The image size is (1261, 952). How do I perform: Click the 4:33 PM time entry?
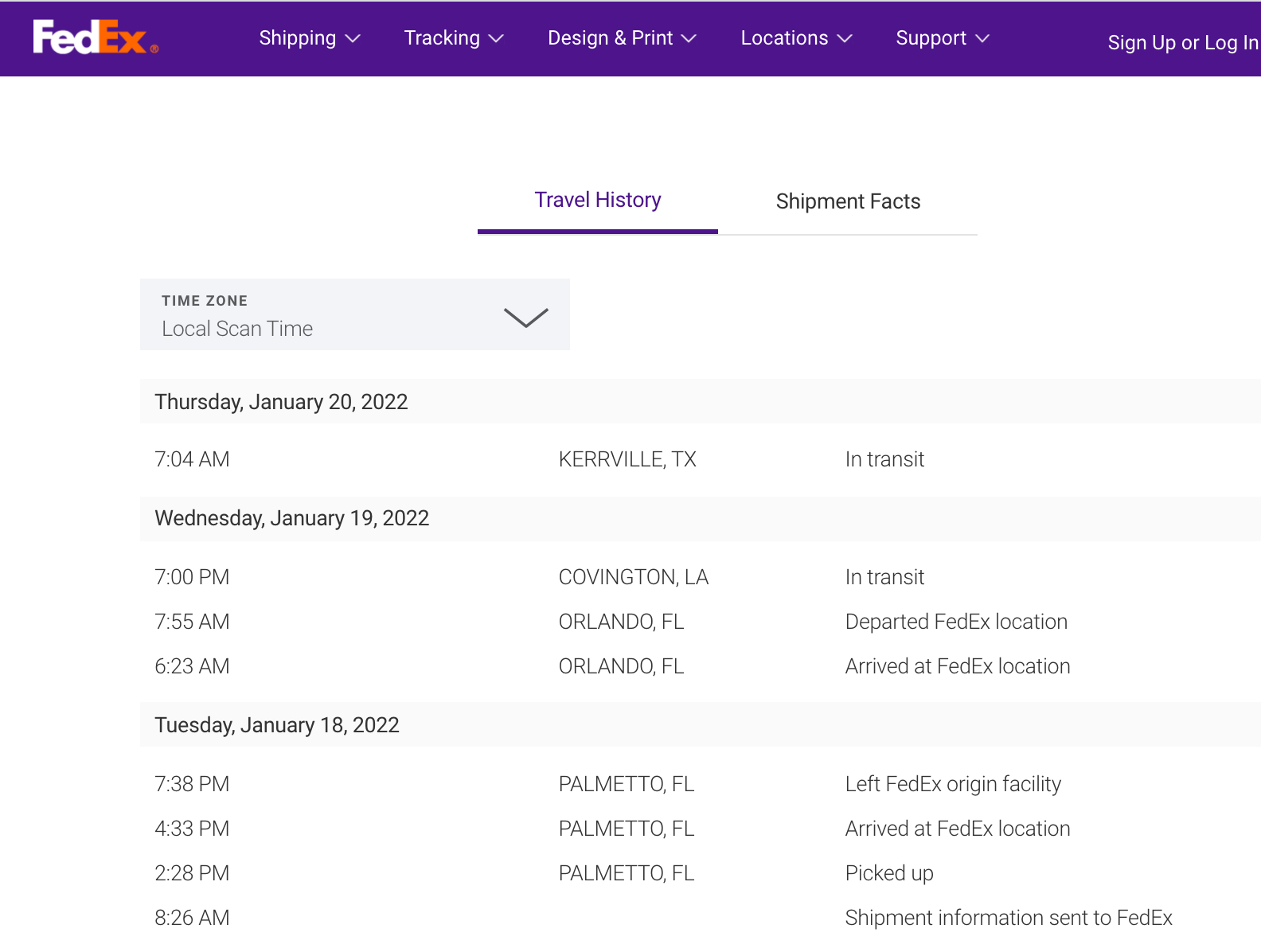pos(192,829)
